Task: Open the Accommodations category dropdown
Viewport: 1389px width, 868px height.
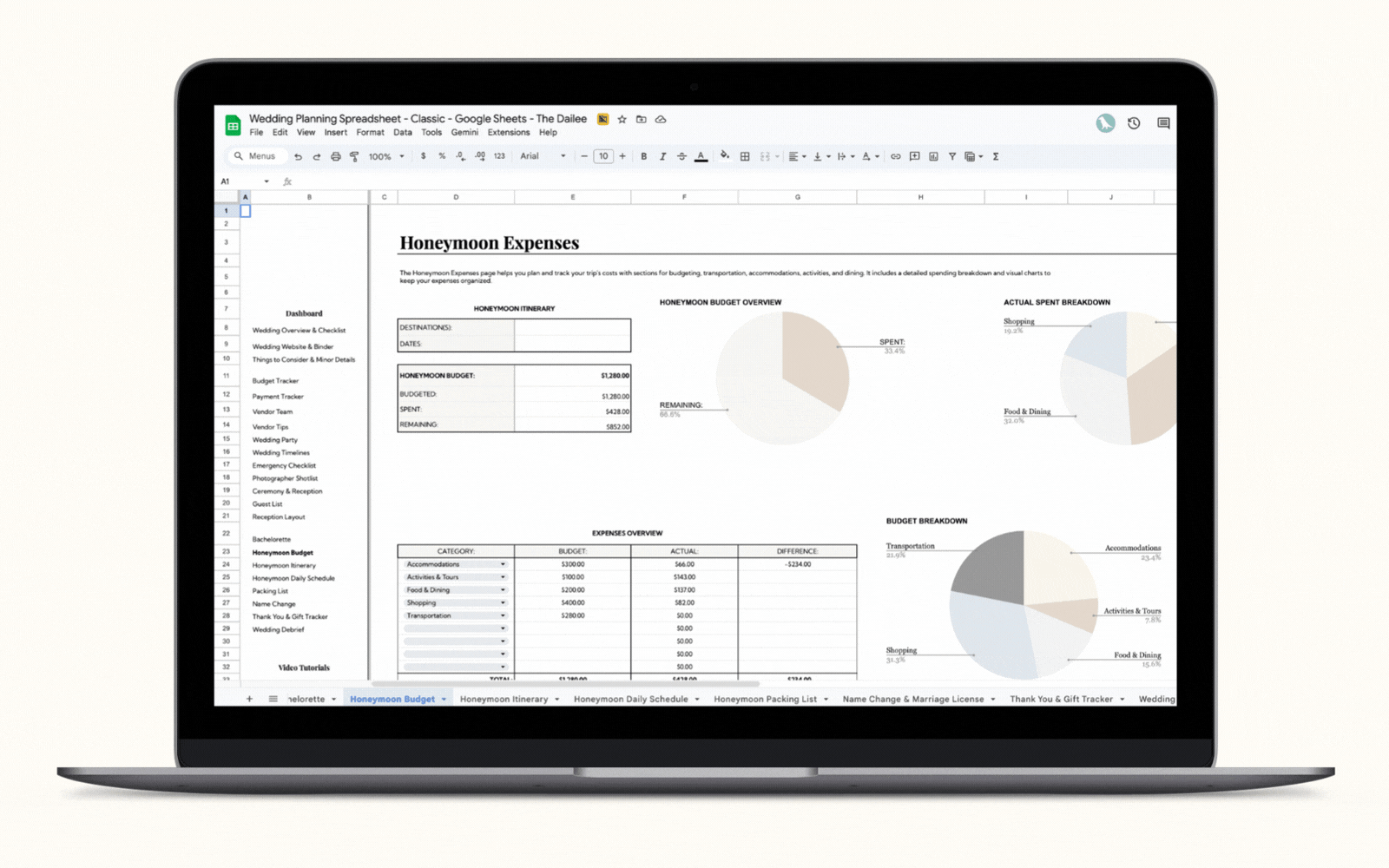Action: pyautogui.click(x=503, y=564)
